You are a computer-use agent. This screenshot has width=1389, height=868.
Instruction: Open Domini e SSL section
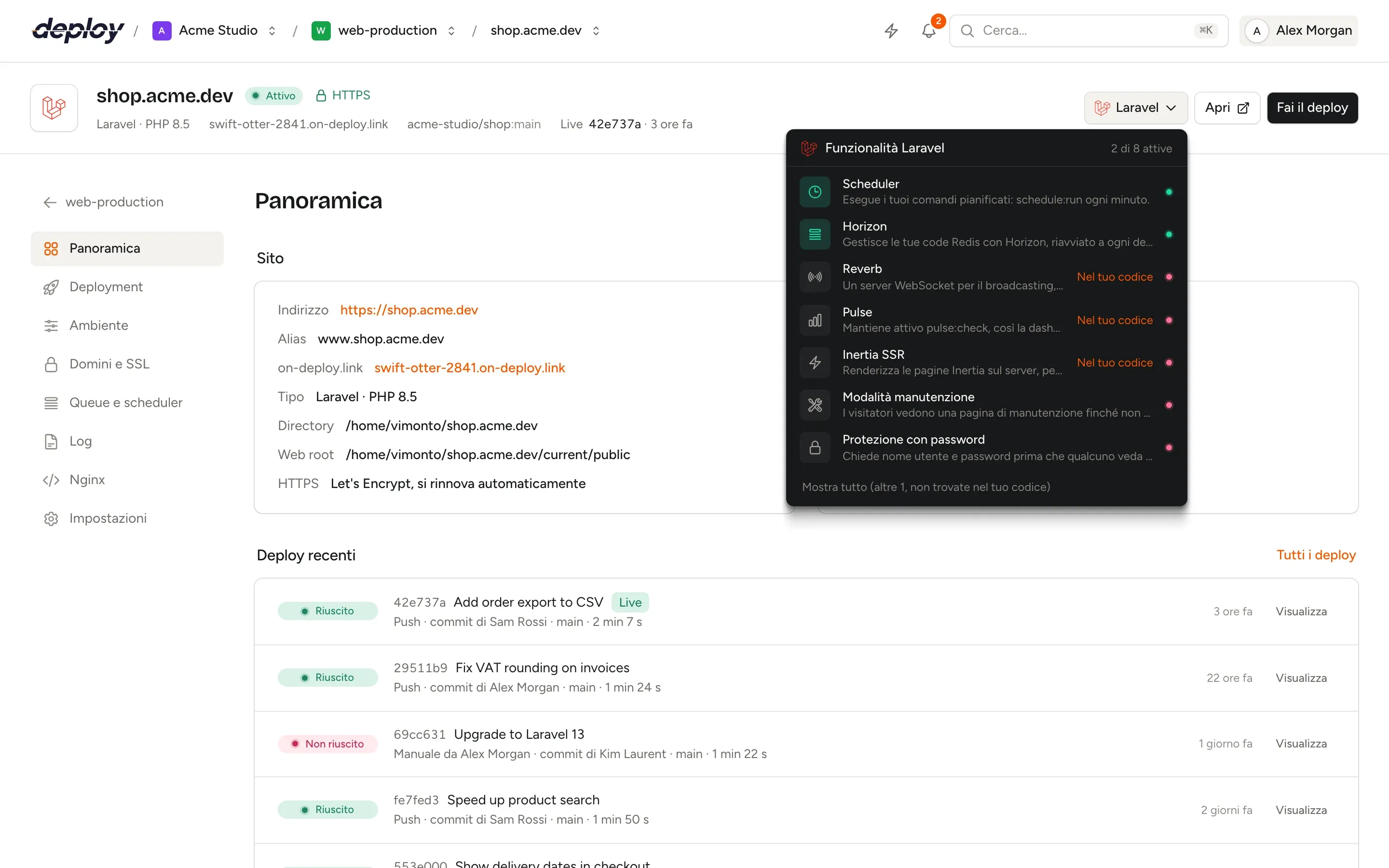127,364
